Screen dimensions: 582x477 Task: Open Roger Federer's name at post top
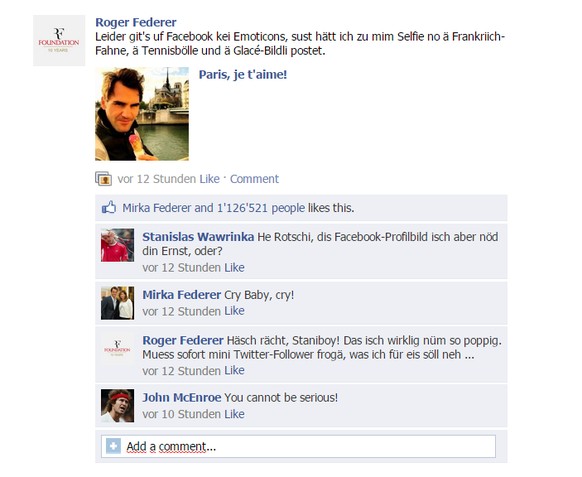[x=136, y=22]
